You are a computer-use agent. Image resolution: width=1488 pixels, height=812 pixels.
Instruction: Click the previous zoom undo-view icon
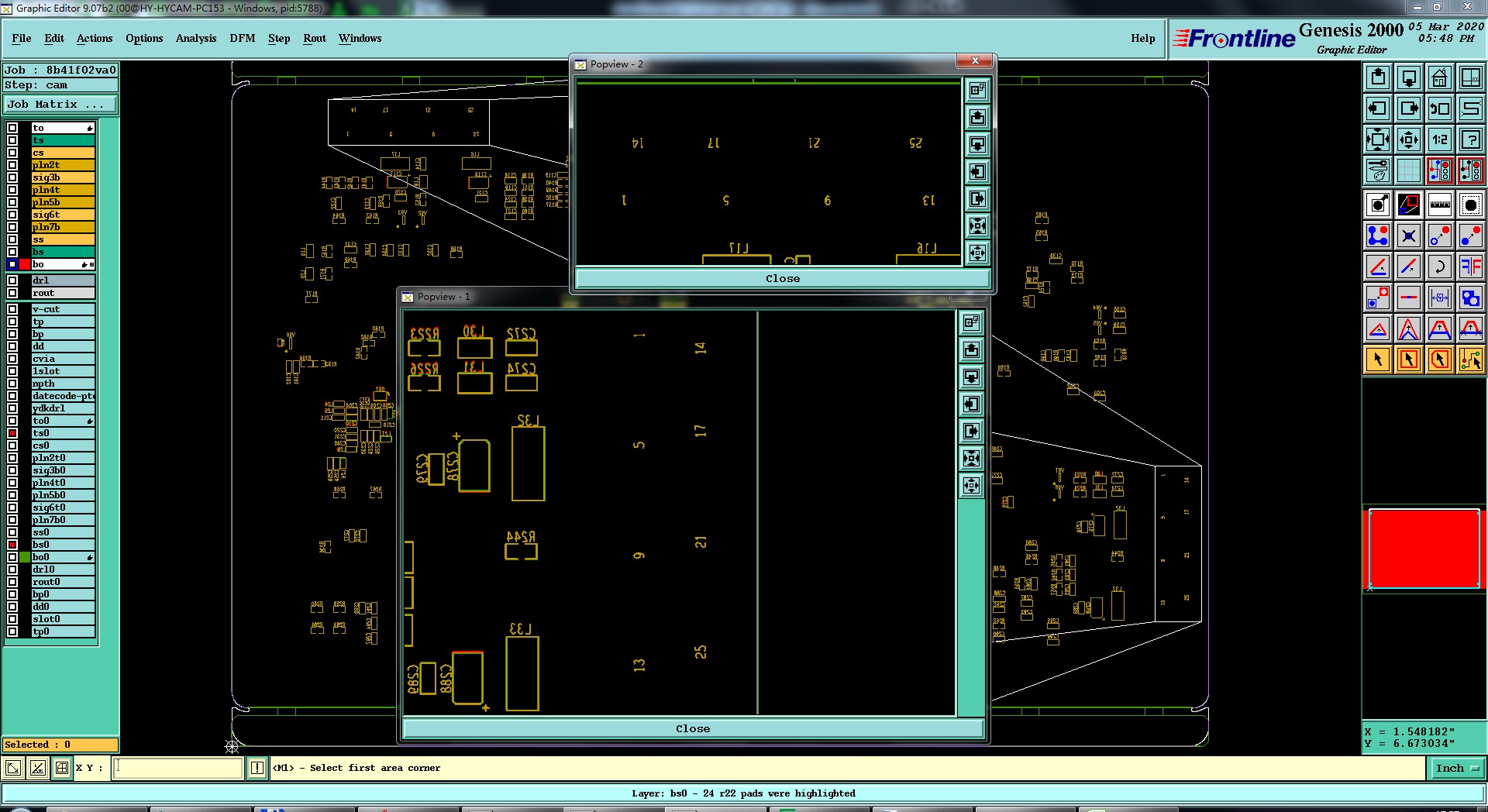[x=1440, y=108]
